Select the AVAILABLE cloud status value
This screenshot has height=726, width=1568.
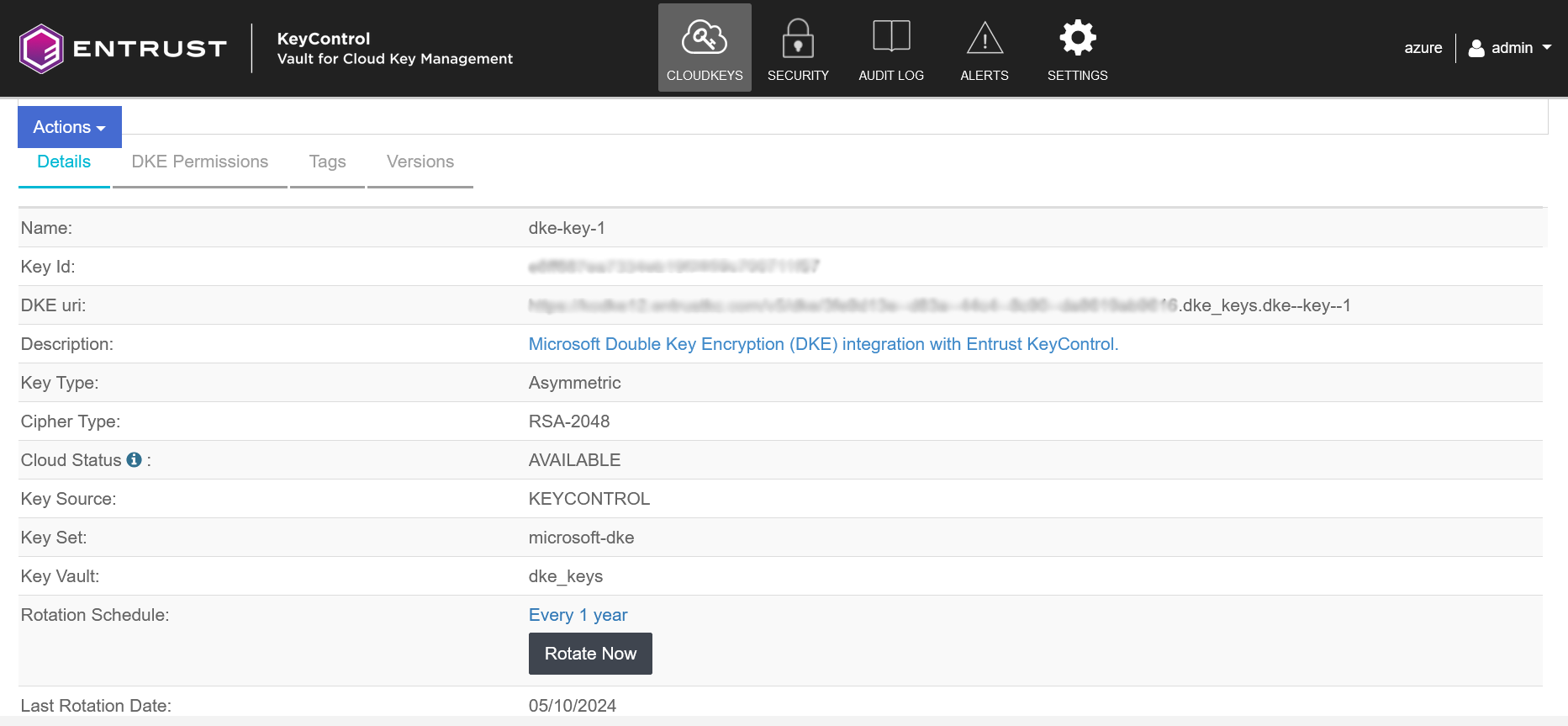[574, 460]
